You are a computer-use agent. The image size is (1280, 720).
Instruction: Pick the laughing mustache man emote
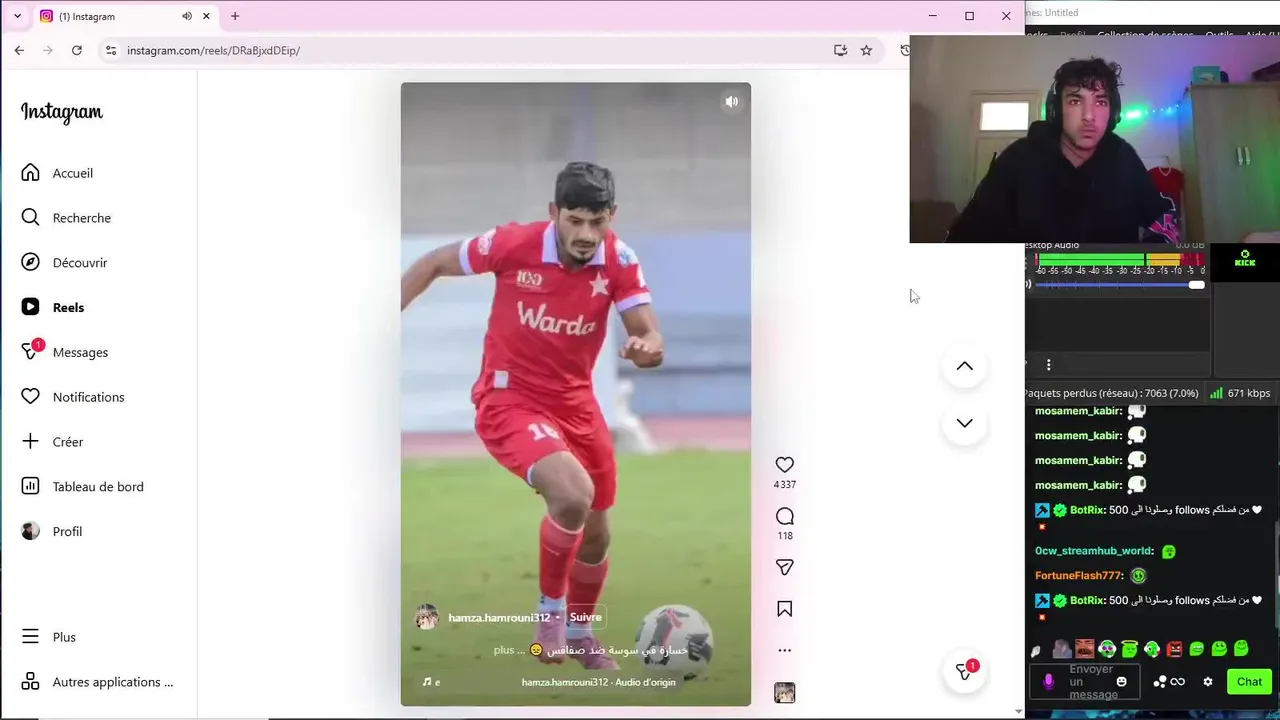(x=1085, y=648)
